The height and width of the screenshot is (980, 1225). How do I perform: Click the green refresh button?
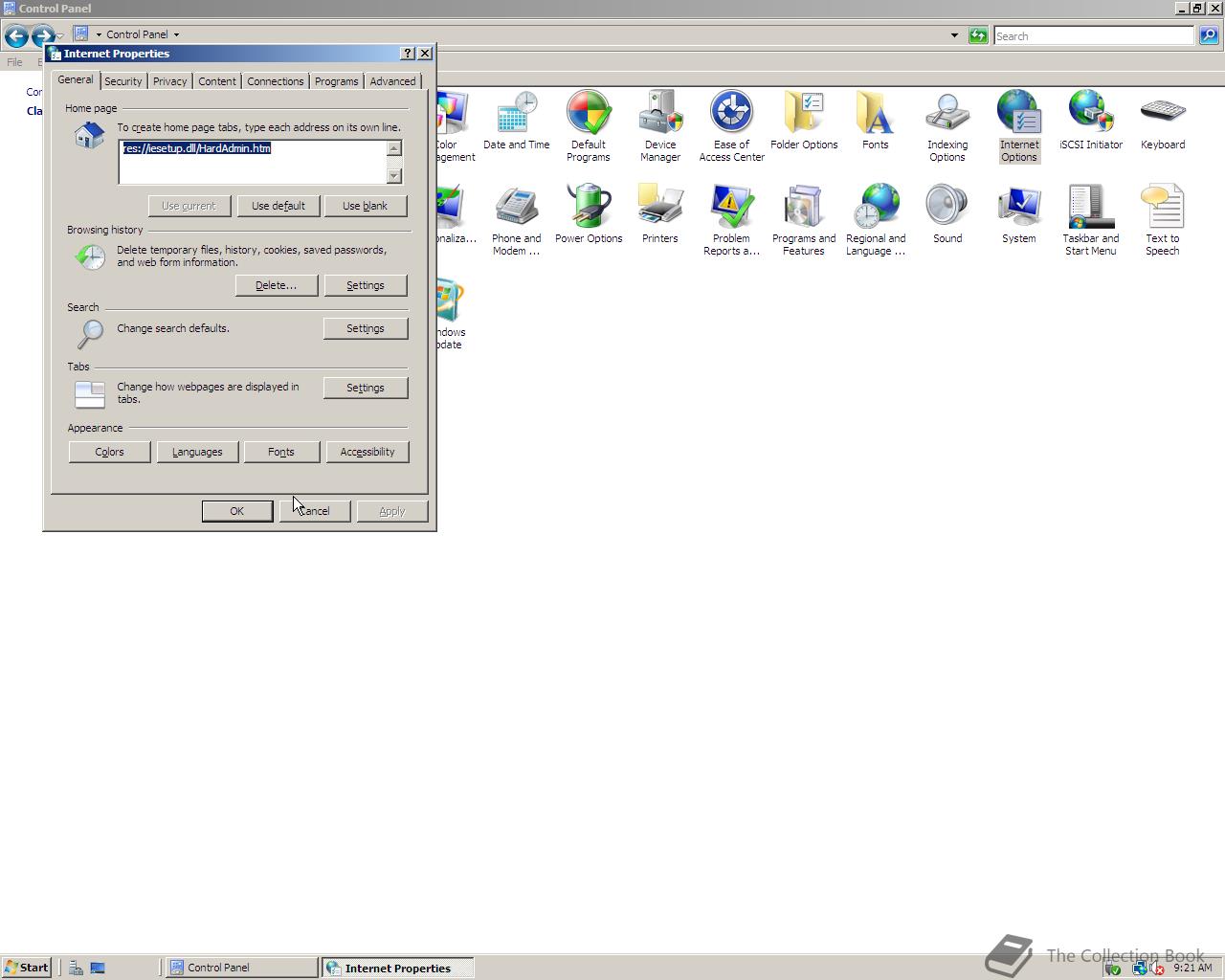click(978, 35)
